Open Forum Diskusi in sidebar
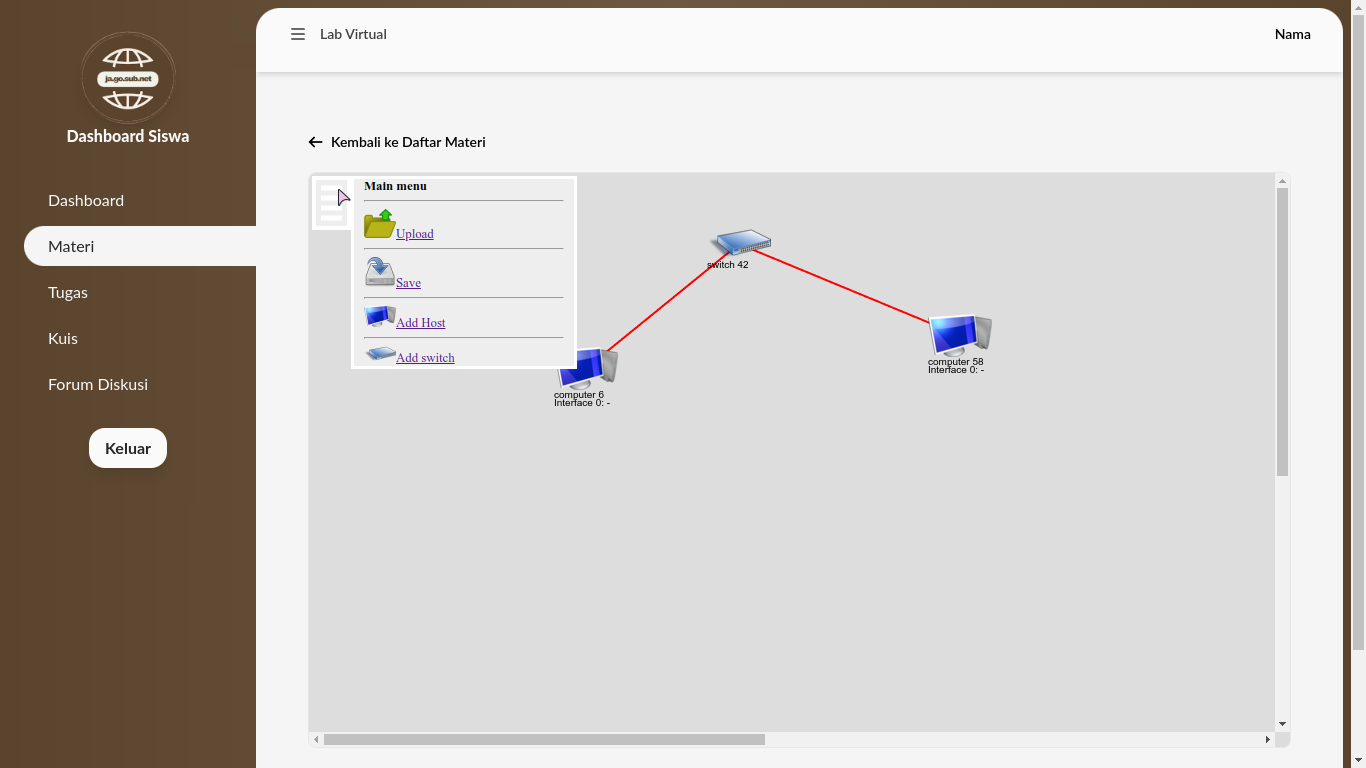Viewport: 1366px width, 768px height. tap(98, 384)
